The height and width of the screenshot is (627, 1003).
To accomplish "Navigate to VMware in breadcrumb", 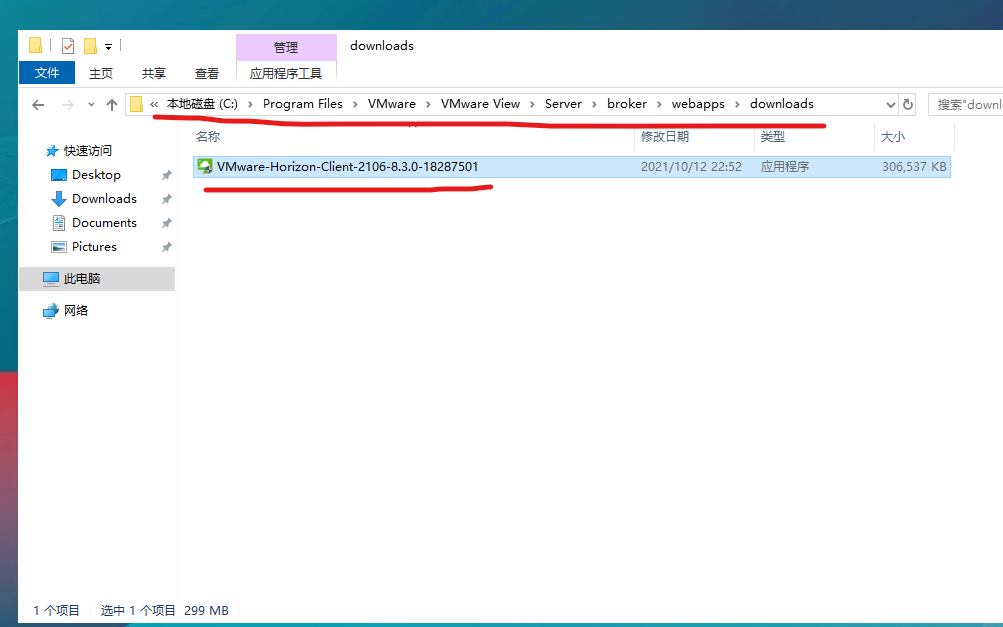I will [x=391, y=104].
